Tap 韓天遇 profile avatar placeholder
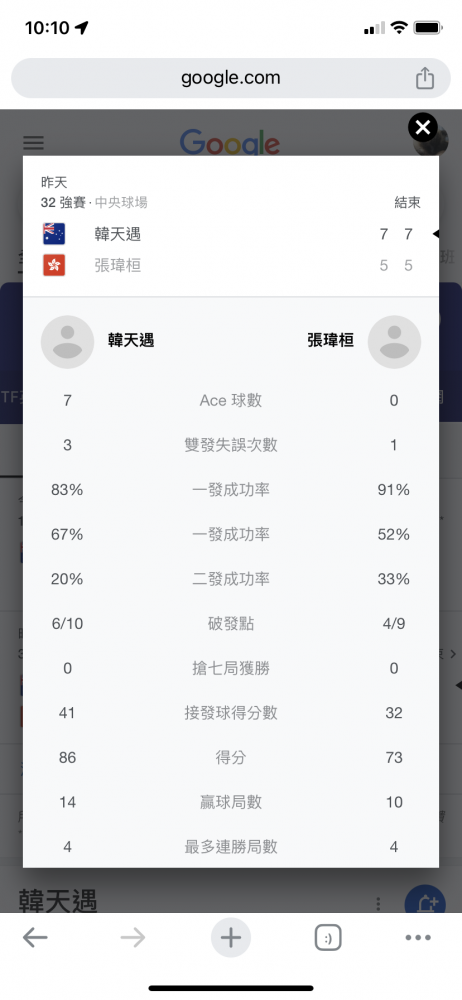The image size is (462, 1000). click(x=68, y=342)
